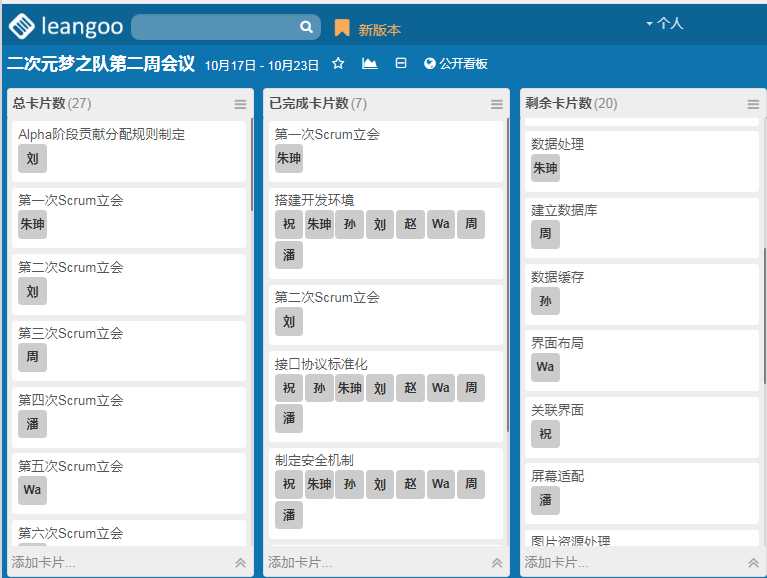Open 第一次Scrum立会 card in 总卡片数
767x578 pixels.
(x=129, y=218)
